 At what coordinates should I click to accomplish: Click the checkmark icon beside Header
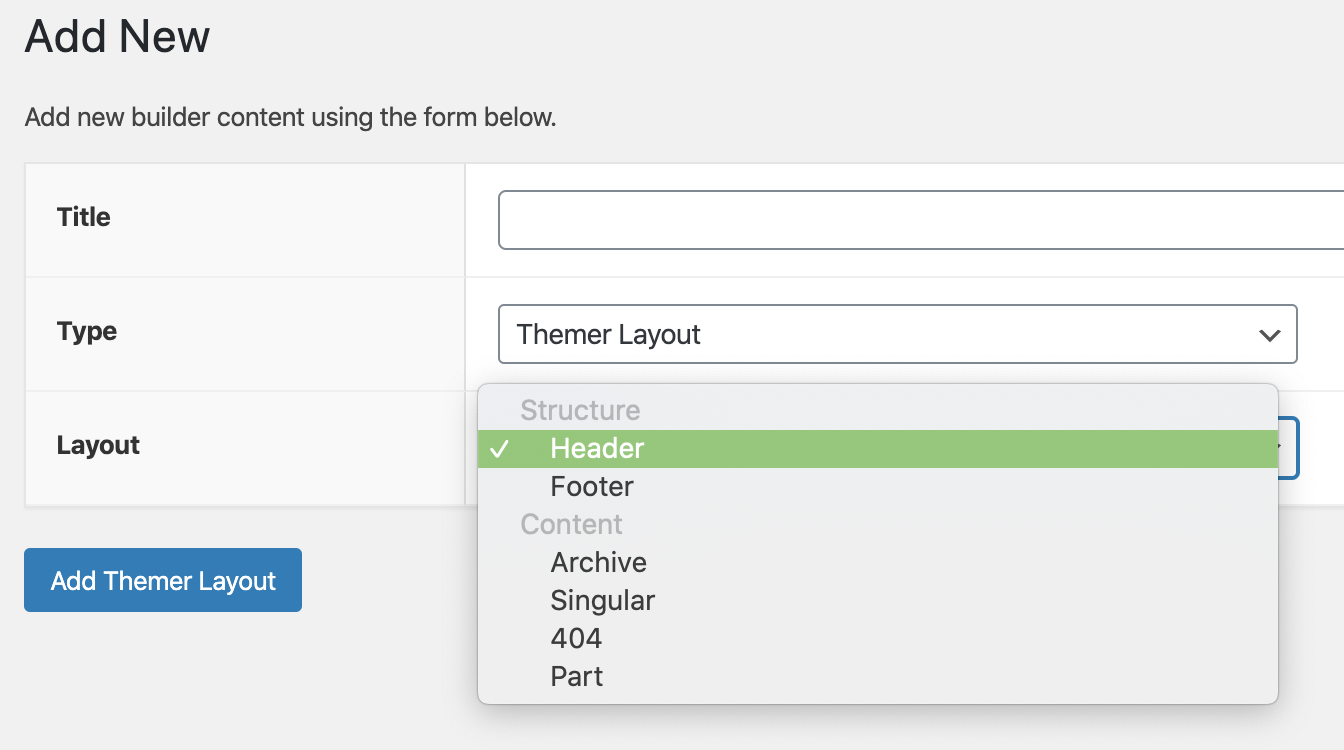tap(499, 449)
